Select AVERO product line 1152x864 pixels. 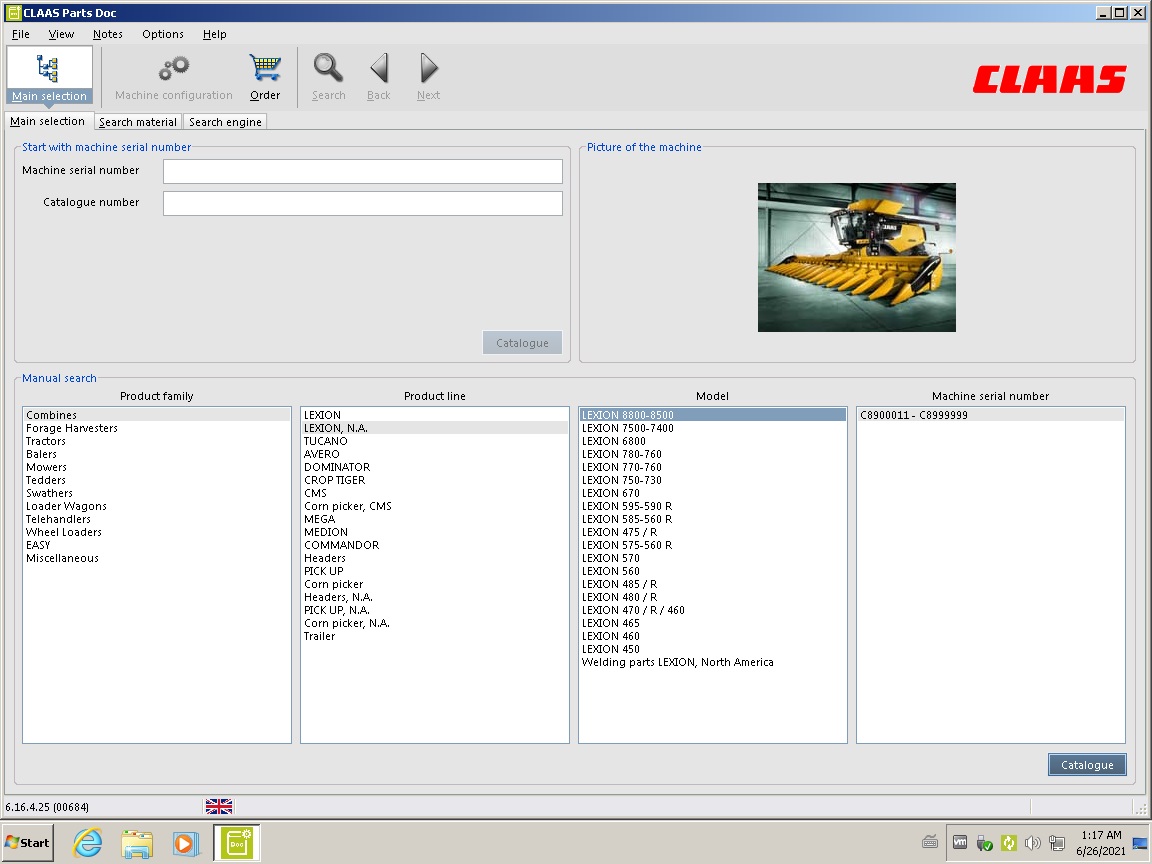coord(434,454)
